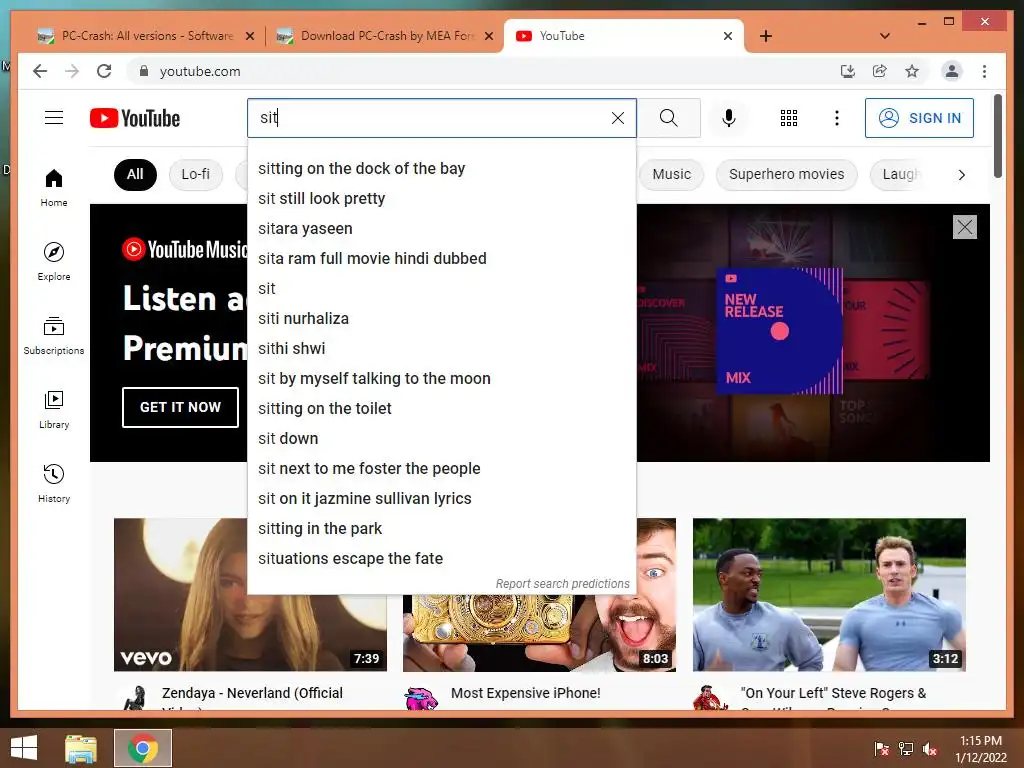
Task: Select the YouTube browser tab
Action: pyautogui.click(x=624, y=36)
